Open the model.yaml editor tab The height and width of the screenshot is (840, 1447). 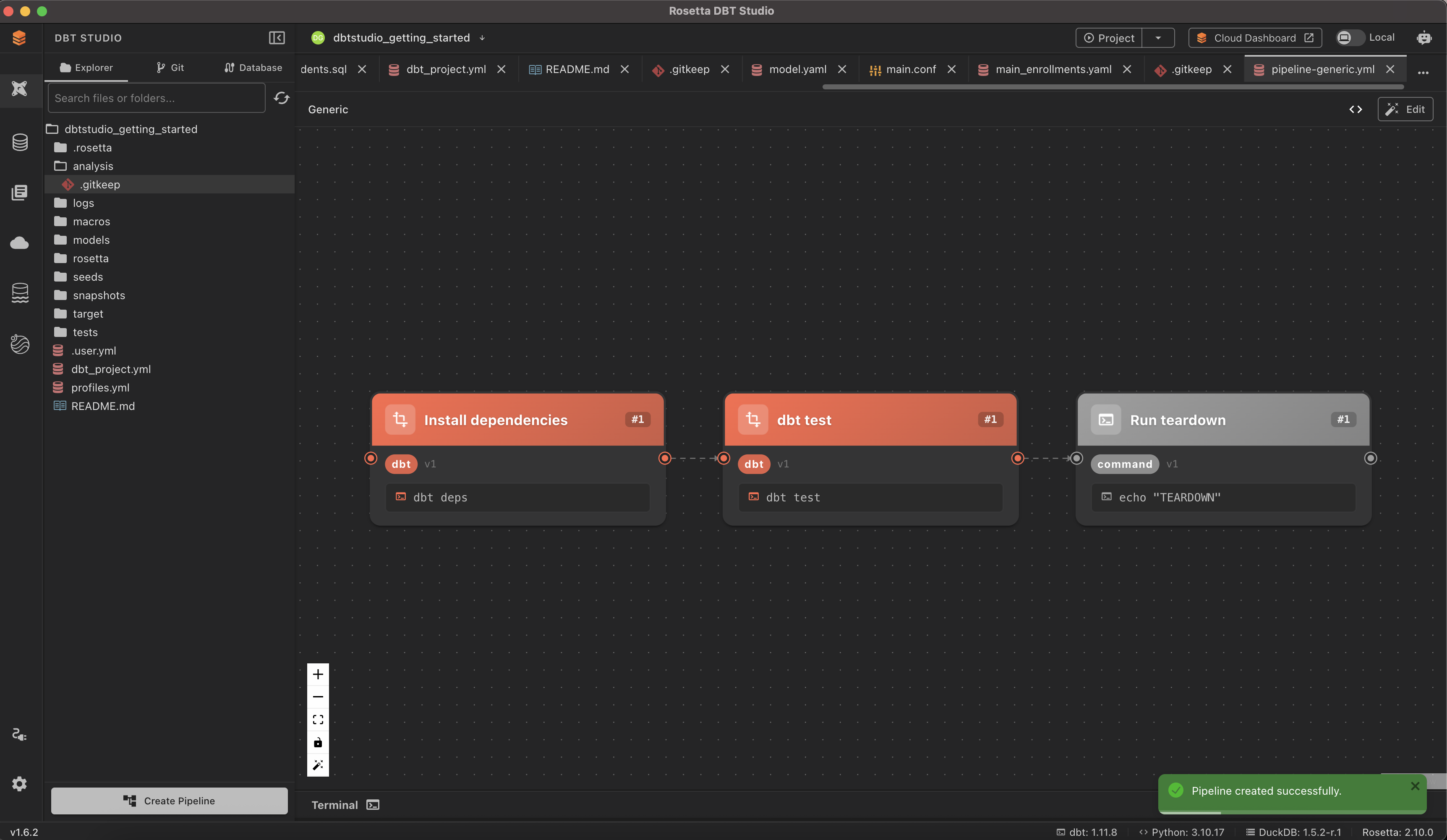click(x=798, y=70)
